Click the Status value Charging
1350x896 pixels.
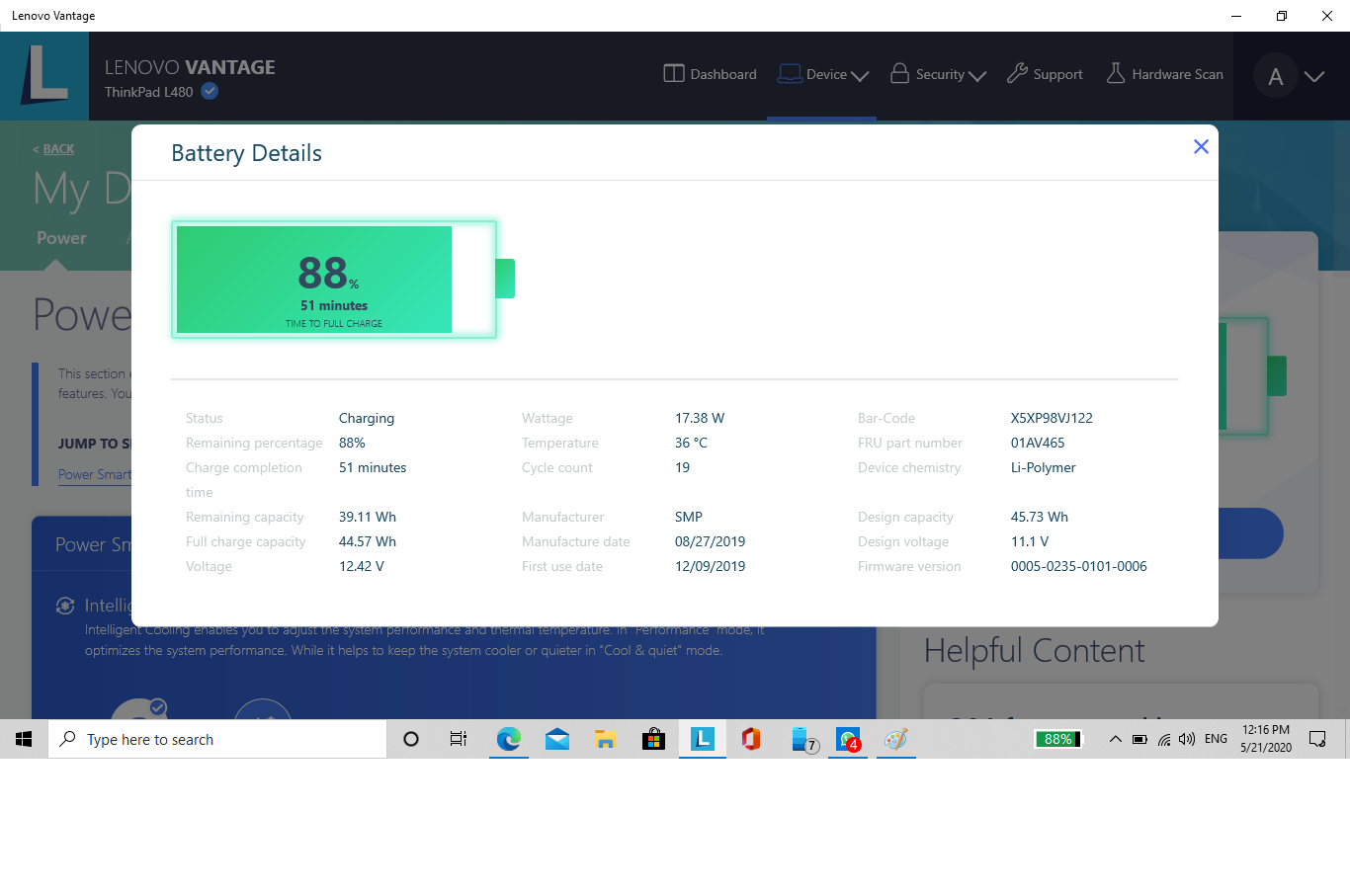click(x=367, y=418)
